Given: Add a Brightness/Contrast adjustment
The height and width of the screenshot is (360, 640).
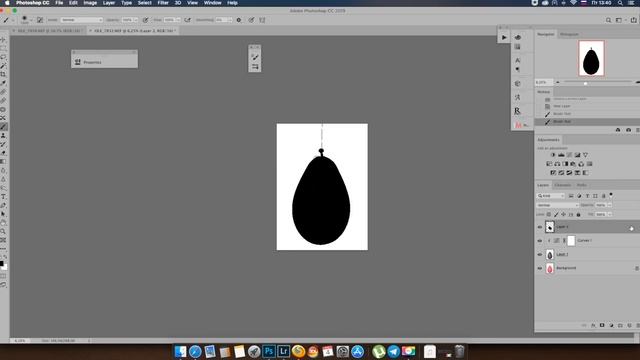Looking at the screenshot, I should coord(553,155).
